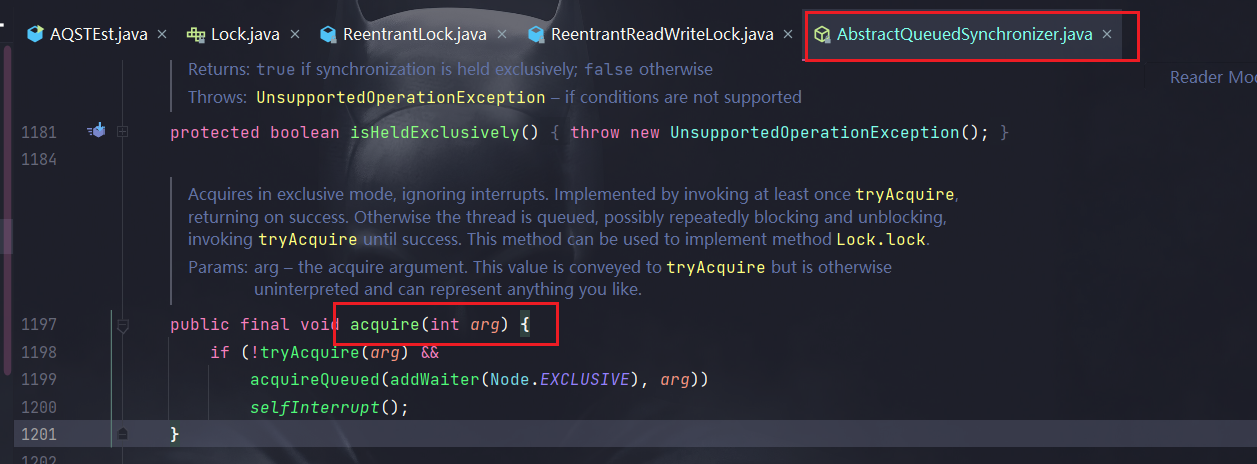Click line number 1197 in the gutter
1257x464 pixels.
click(39, 325)
